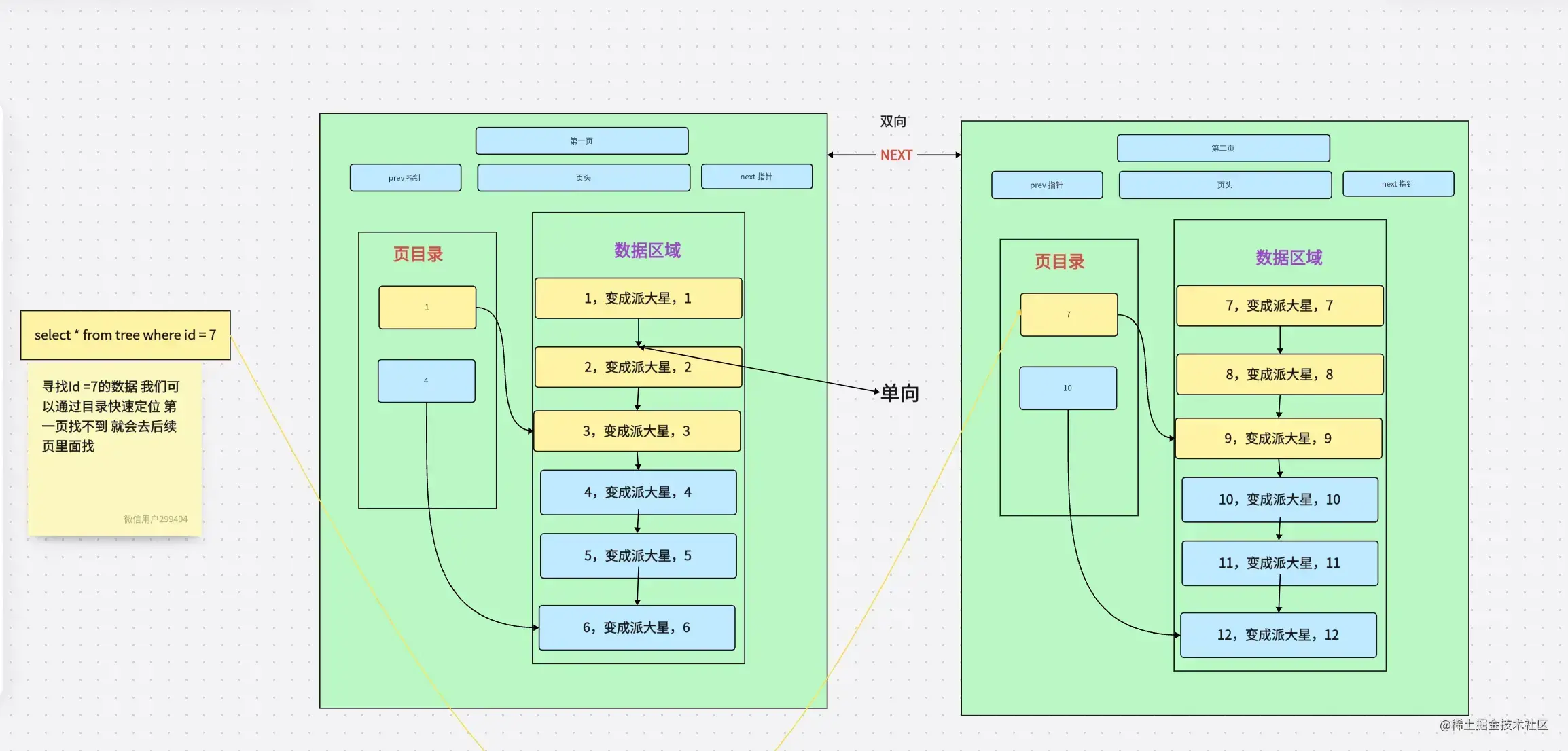Select blue directory entry '10'
Viewport: 1568px width, 751px height.
tap(1067, 388)
